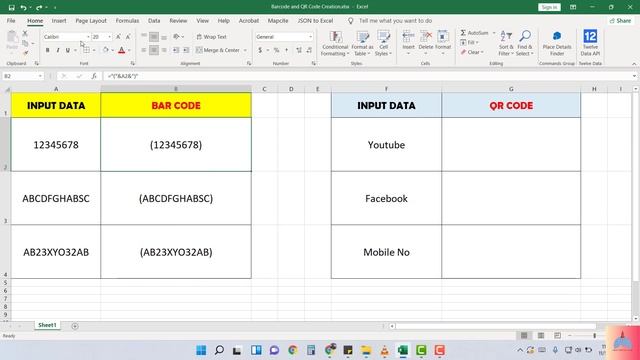The height and width of the screenshot is (360, 640).
Task: Click the Save icon in title bar
Action: click(11, 7)
